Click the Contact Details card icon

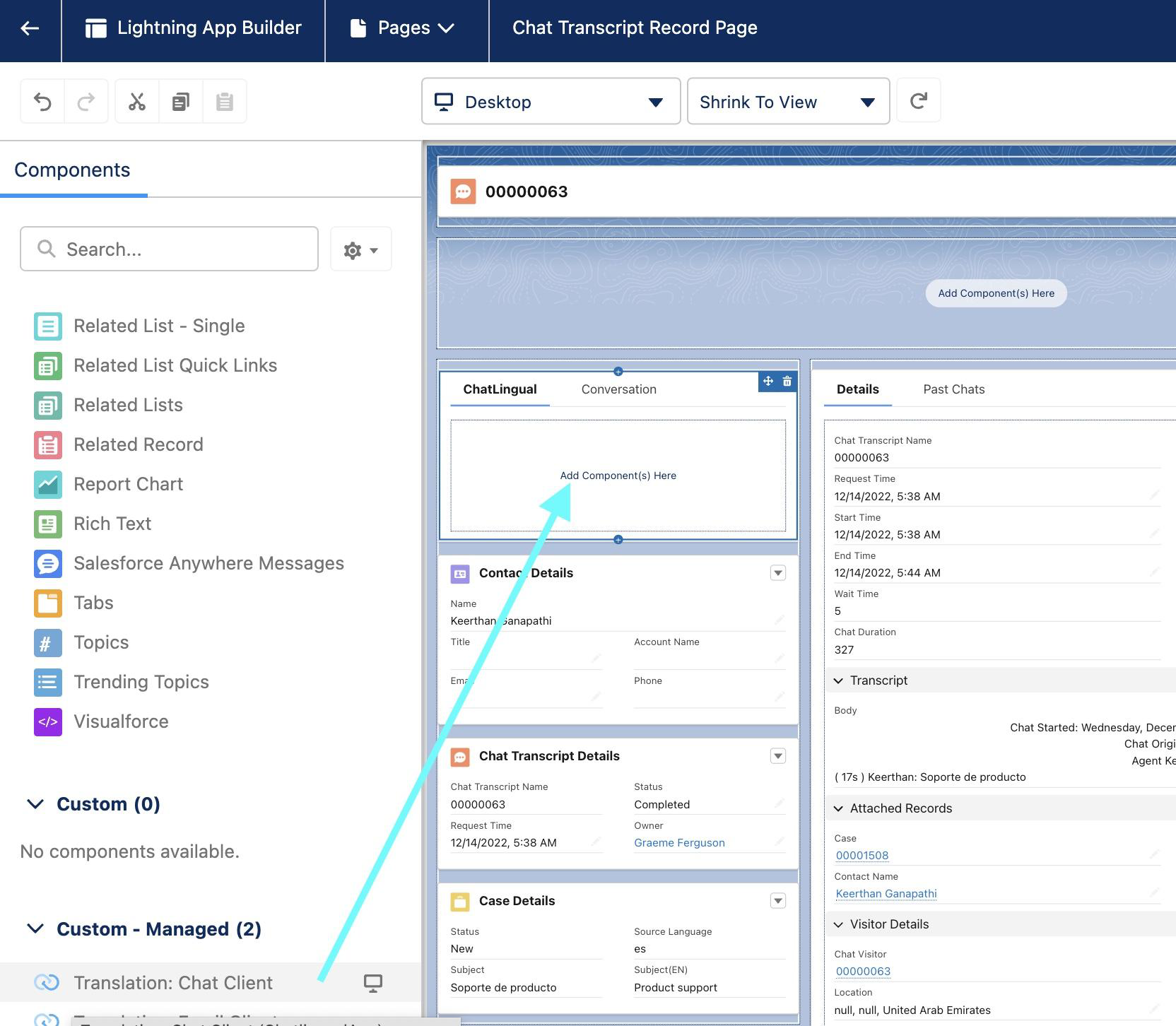(x=460, y=574)
